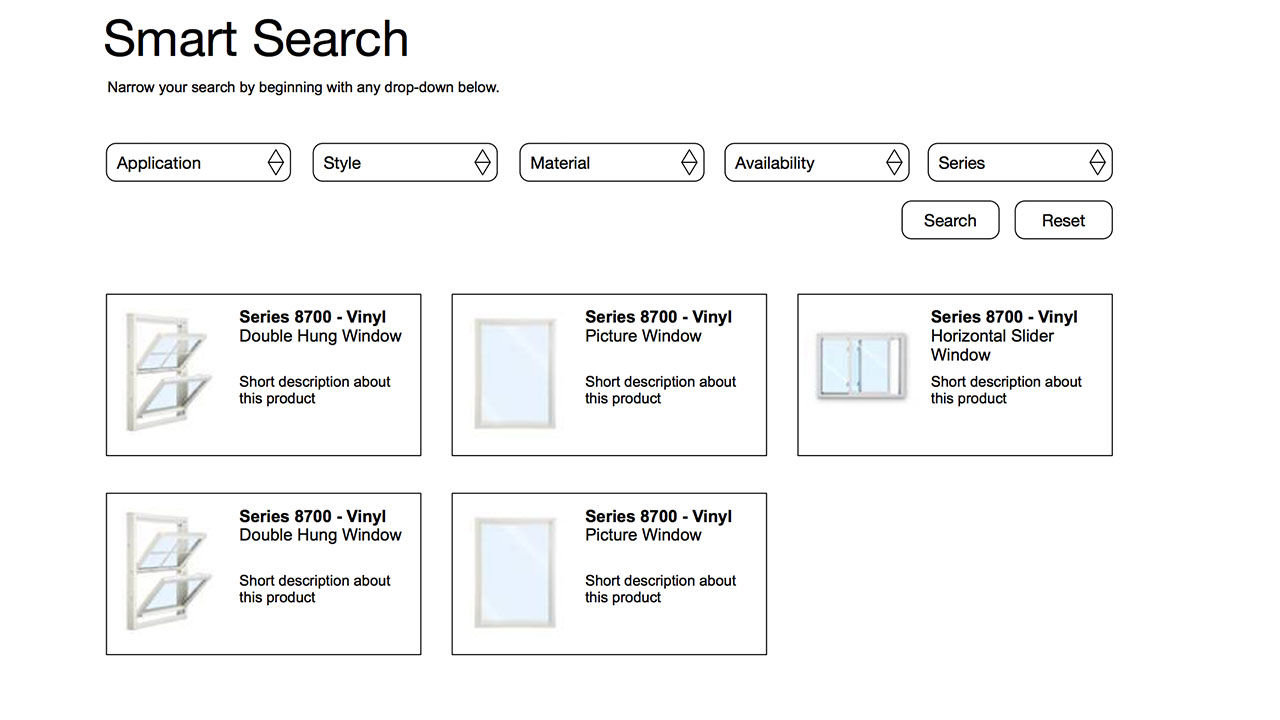
Task: Select the first Picture Window image
Action: 513,373
